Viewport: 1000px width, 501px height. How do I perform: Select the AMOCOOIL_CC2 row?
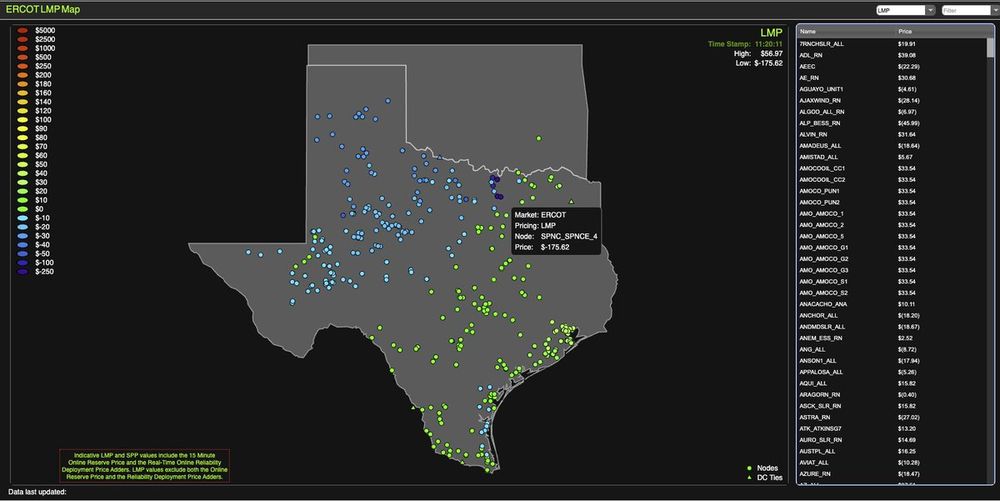point(892,180)
